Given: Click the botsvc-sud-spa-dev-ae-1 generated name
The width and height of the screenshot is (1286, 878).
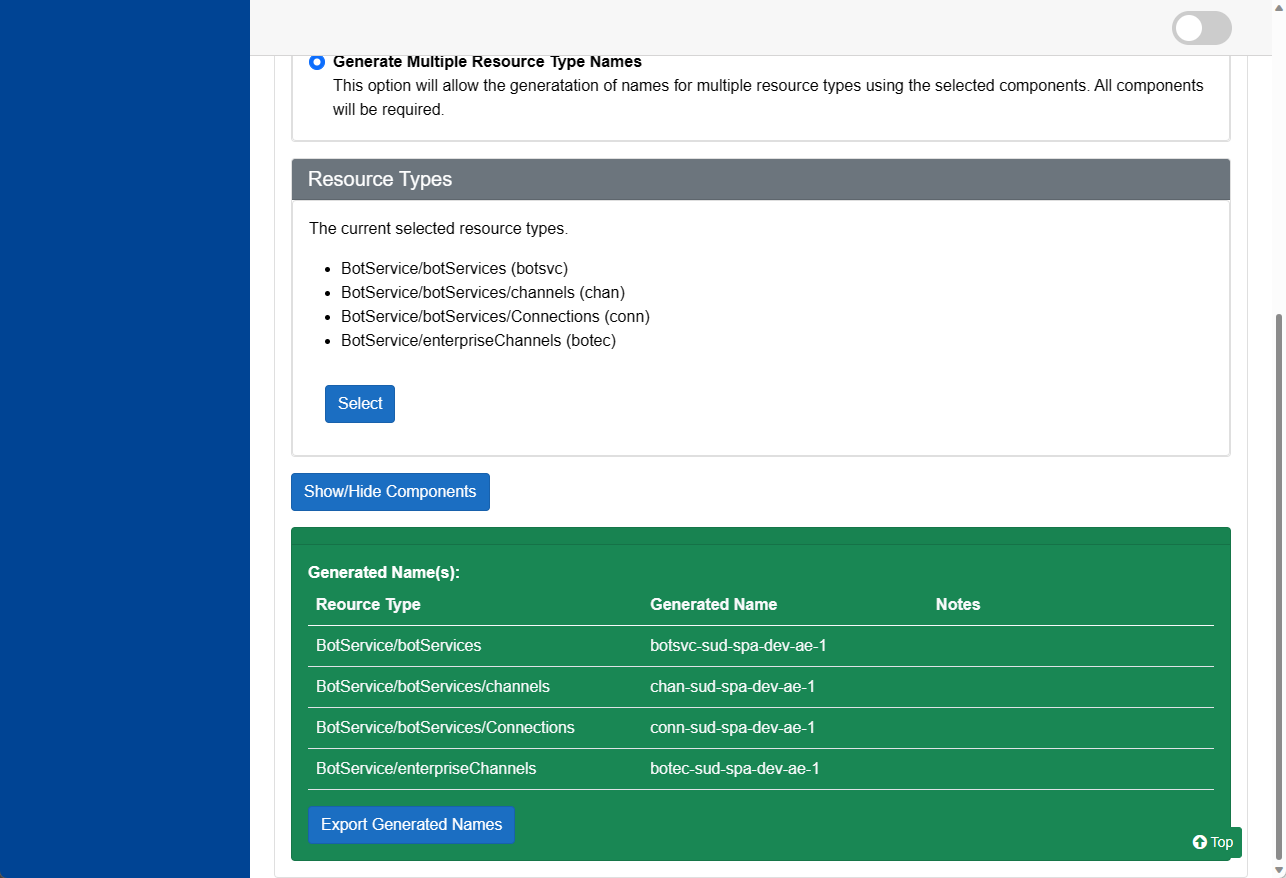Looking at the screenshot, I should [738, 646].
